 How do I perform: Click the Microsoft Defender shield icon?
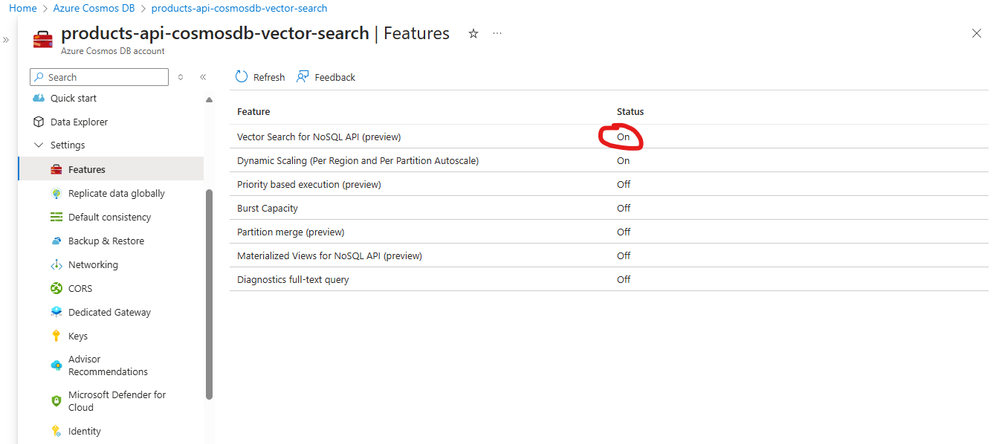[x=56, y=401]
